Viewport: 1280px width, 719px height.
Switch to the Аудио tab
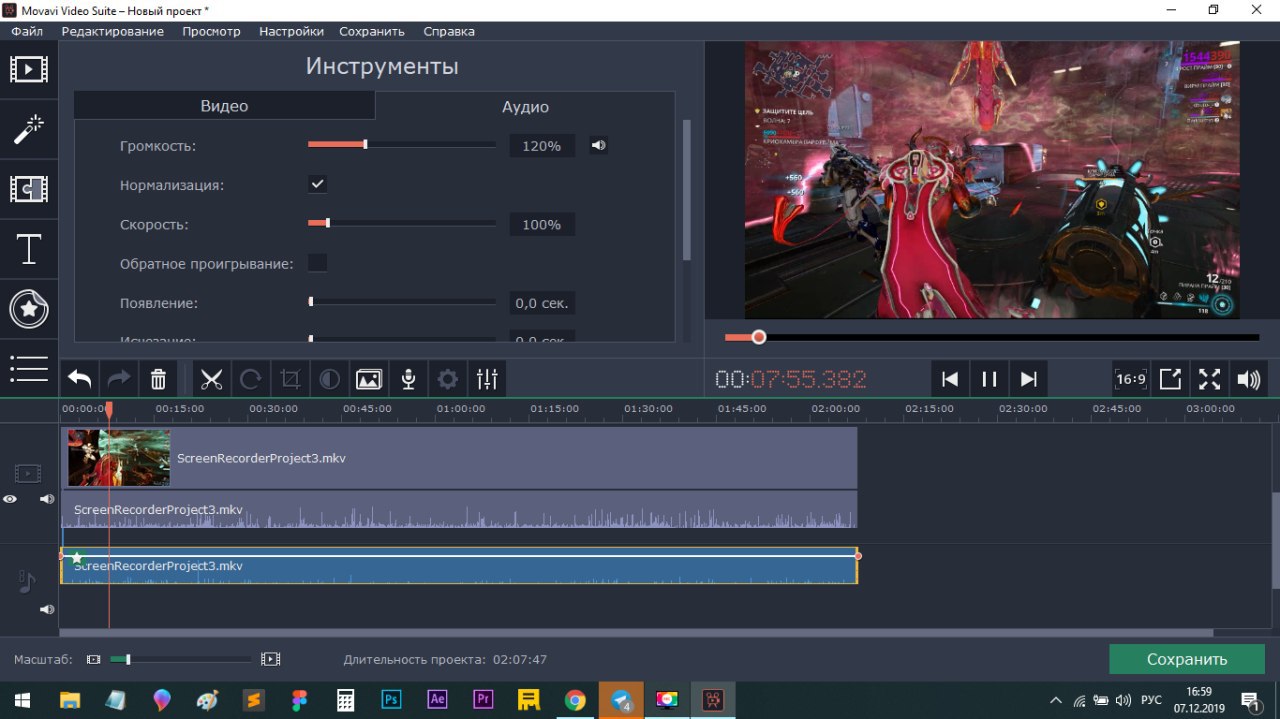click(525, 106)
